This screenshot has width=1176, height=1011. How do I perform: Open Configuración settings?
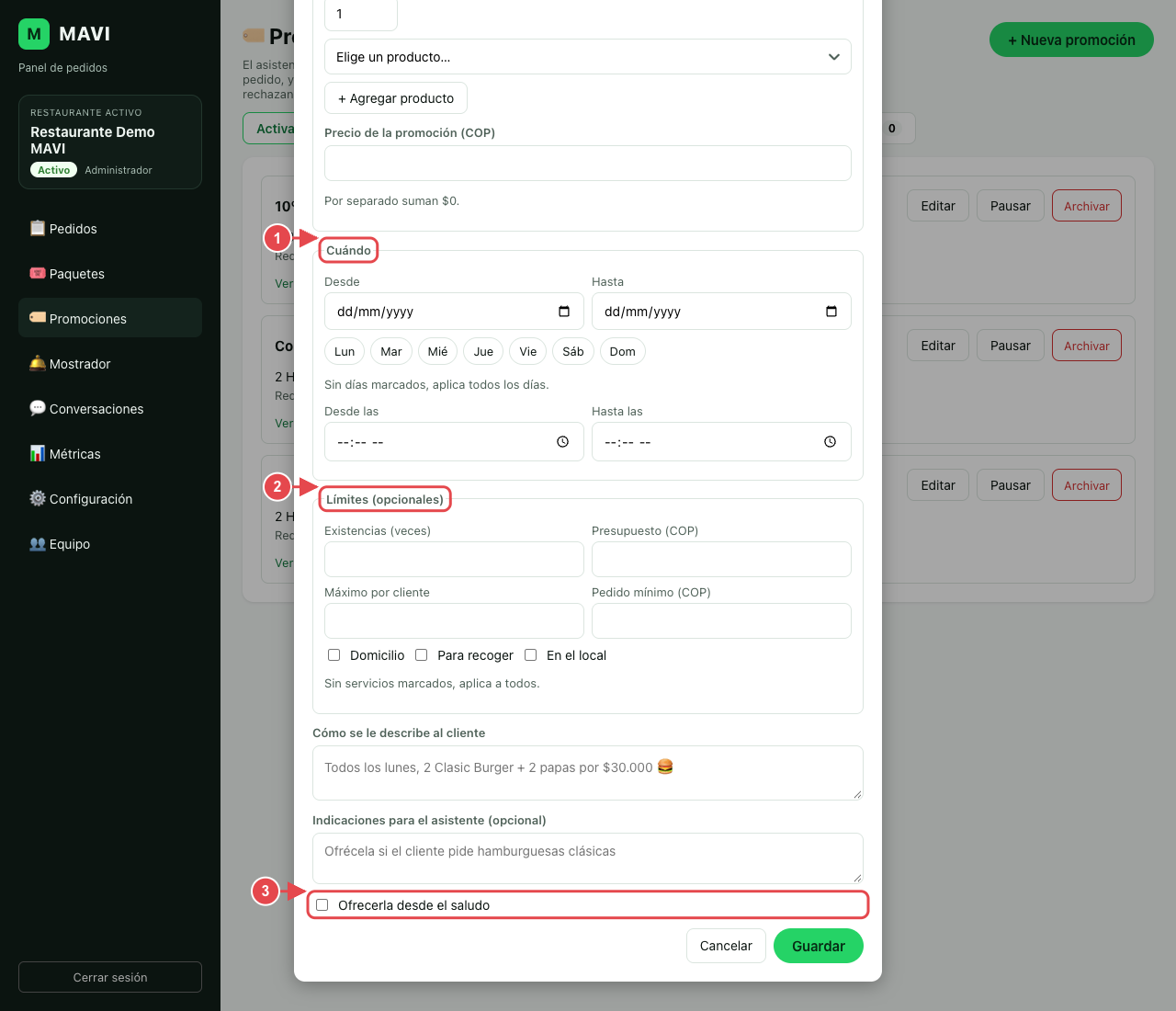click(110, 498)
